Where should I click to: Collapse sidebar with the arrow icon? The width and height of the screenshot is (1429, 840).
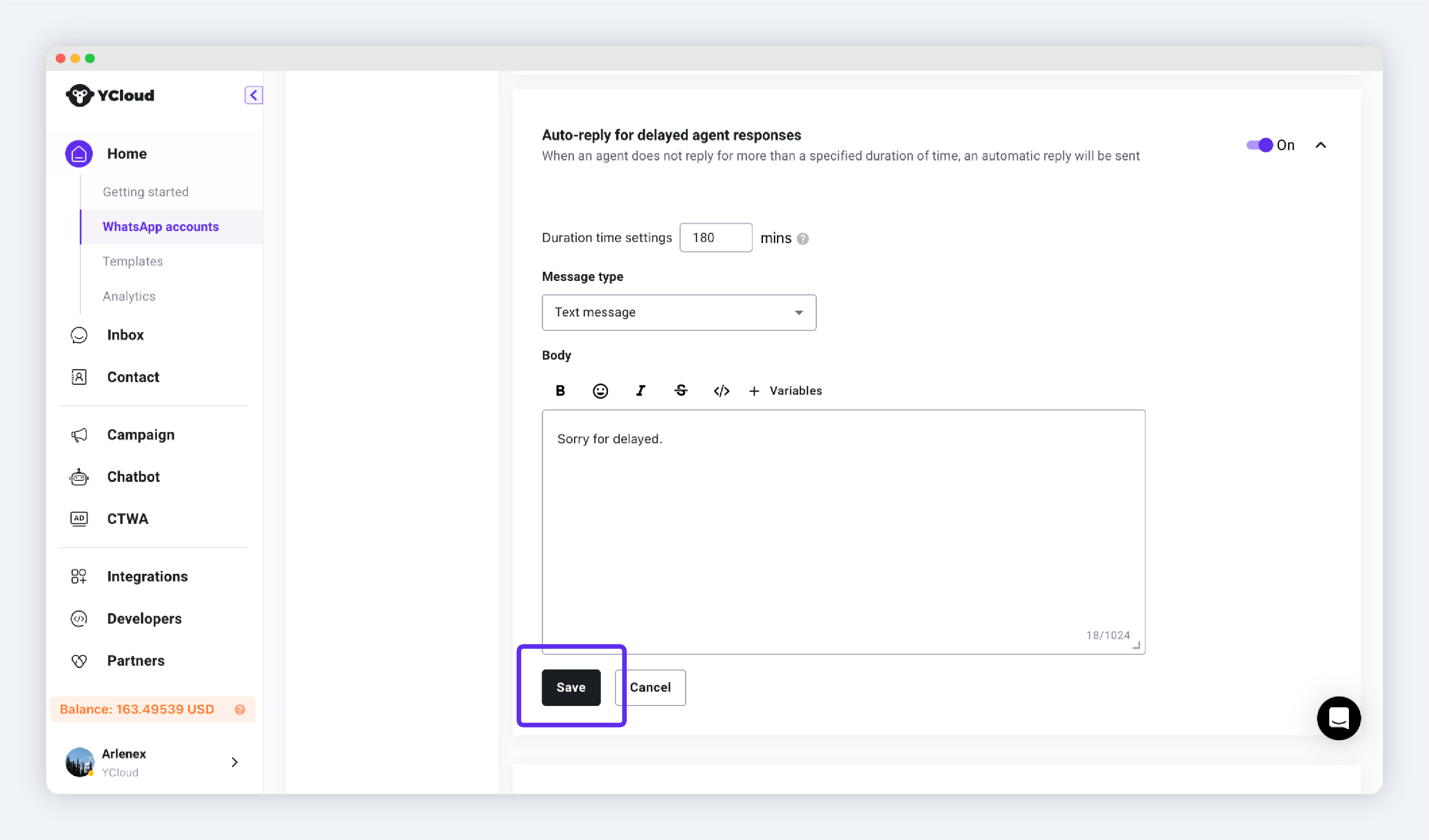(253, 95)
